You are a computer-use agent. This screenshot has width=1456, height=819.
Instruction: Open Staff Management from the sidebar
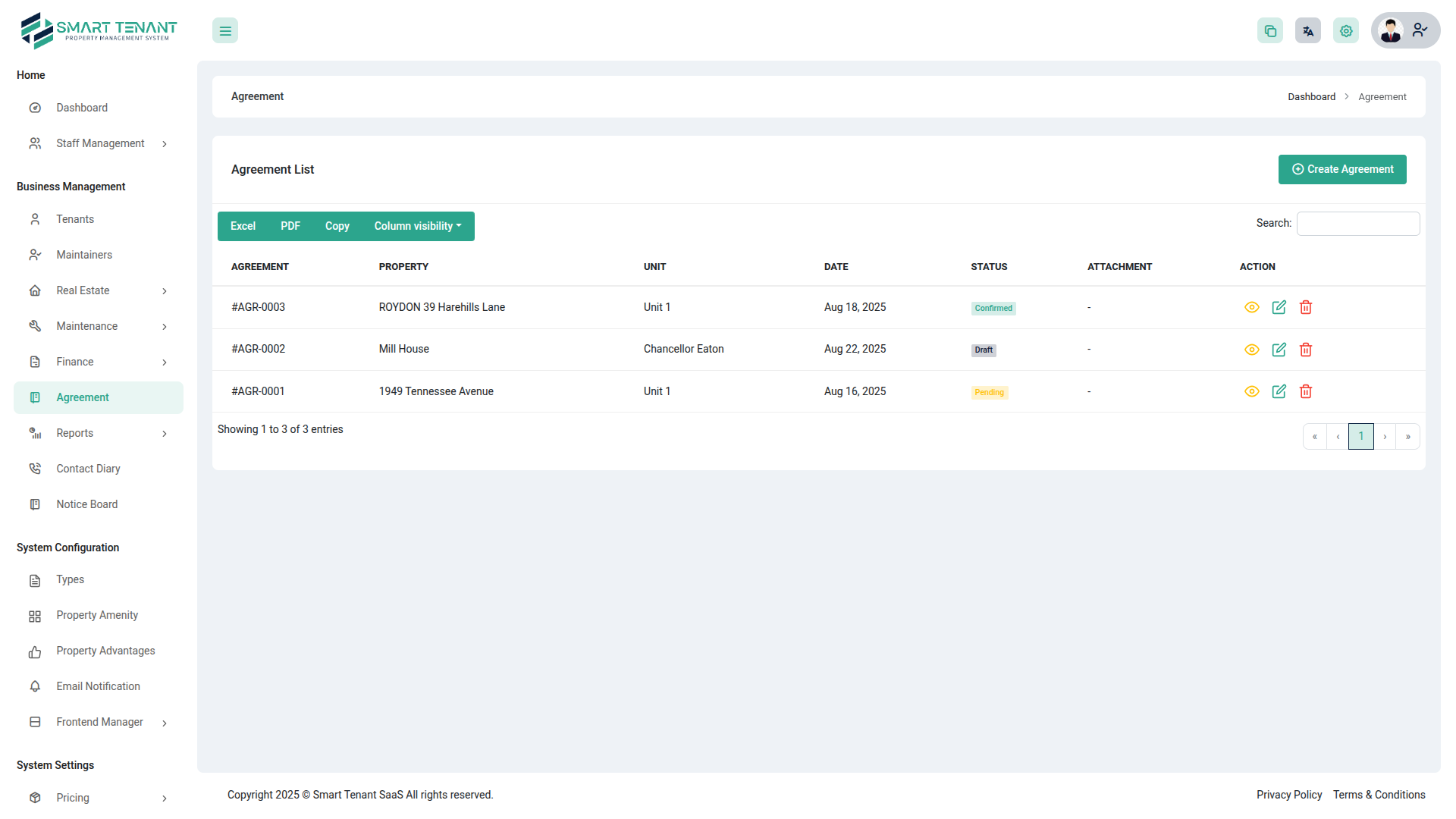coord(100,143)
